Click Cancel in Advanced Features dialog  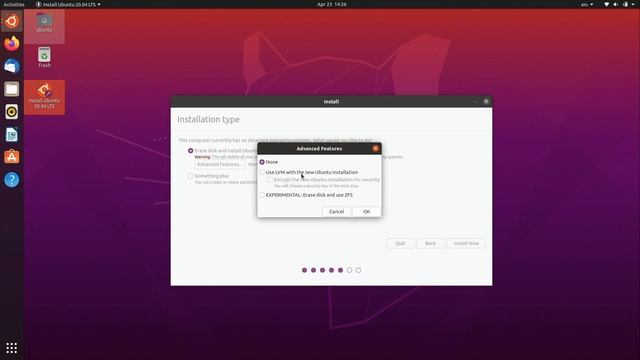coord(336,211)
